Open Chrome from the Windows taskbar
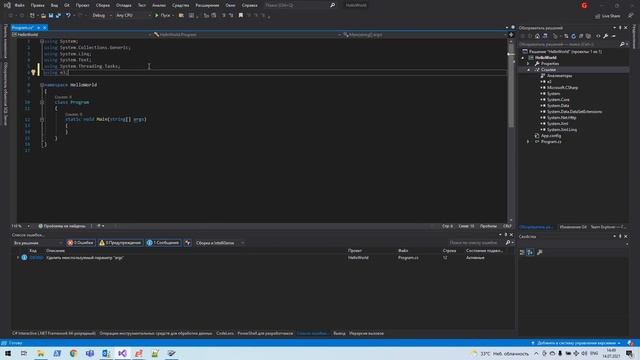640x360 pixels. coord(73,353)
